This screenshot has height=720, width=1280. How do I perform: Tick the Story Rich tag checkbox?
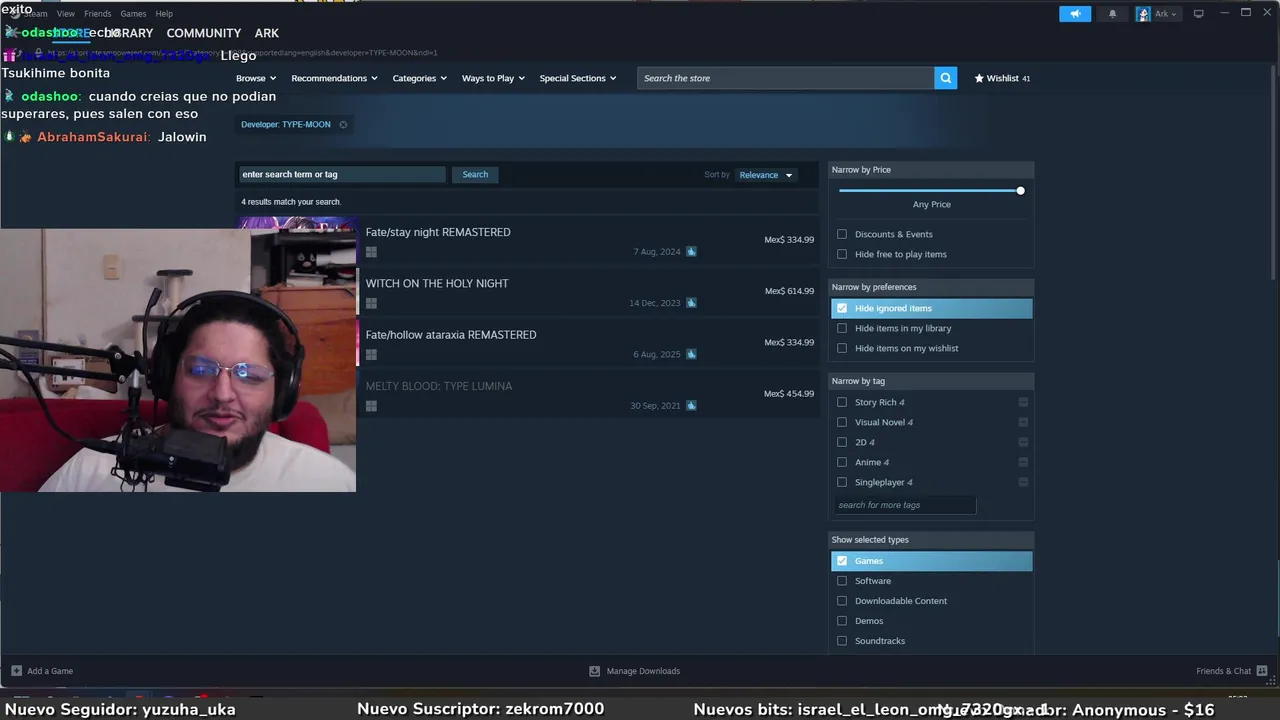(x=842, y=402)
